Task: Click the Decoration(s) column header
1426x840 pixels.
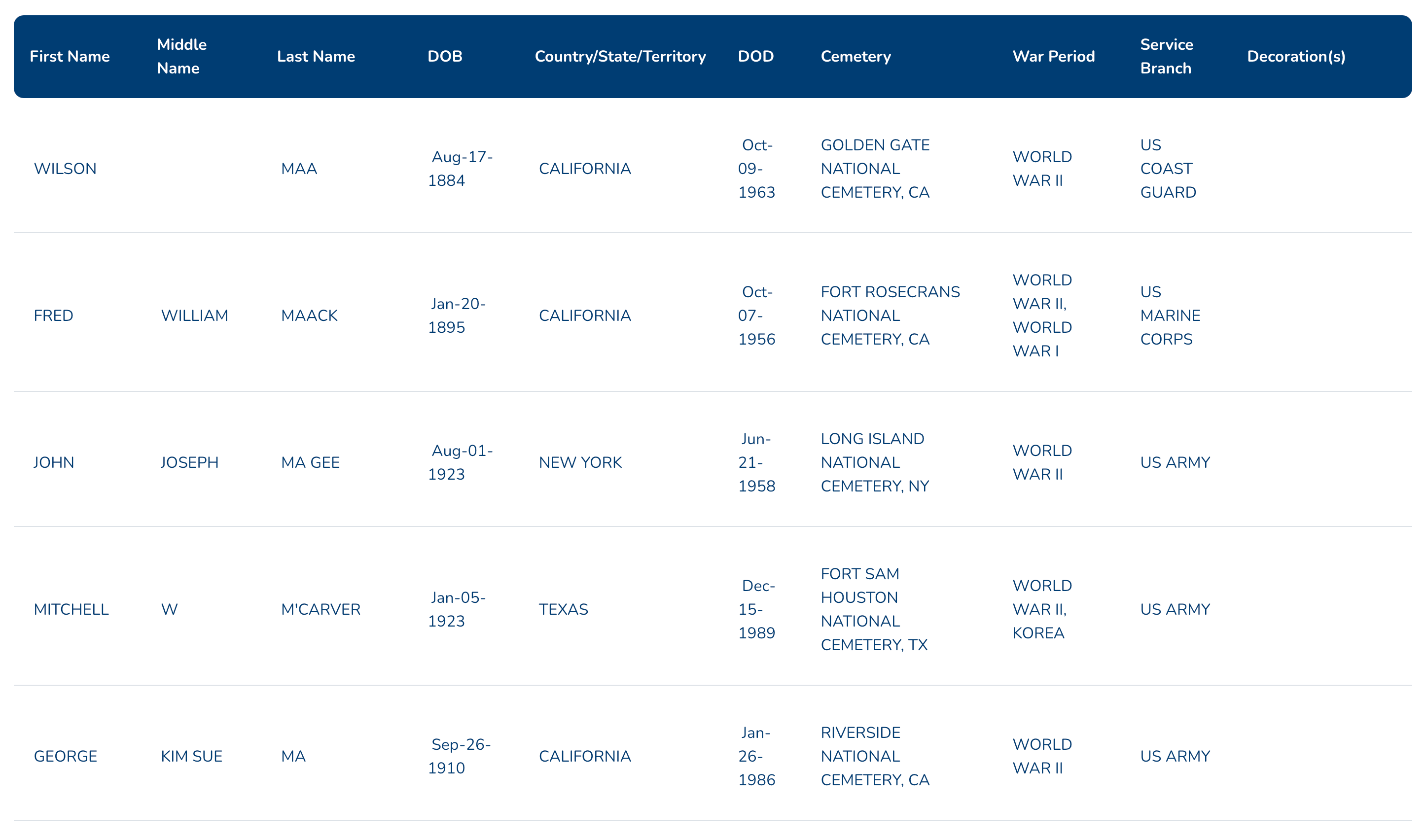Action: tap(1296, 57)
